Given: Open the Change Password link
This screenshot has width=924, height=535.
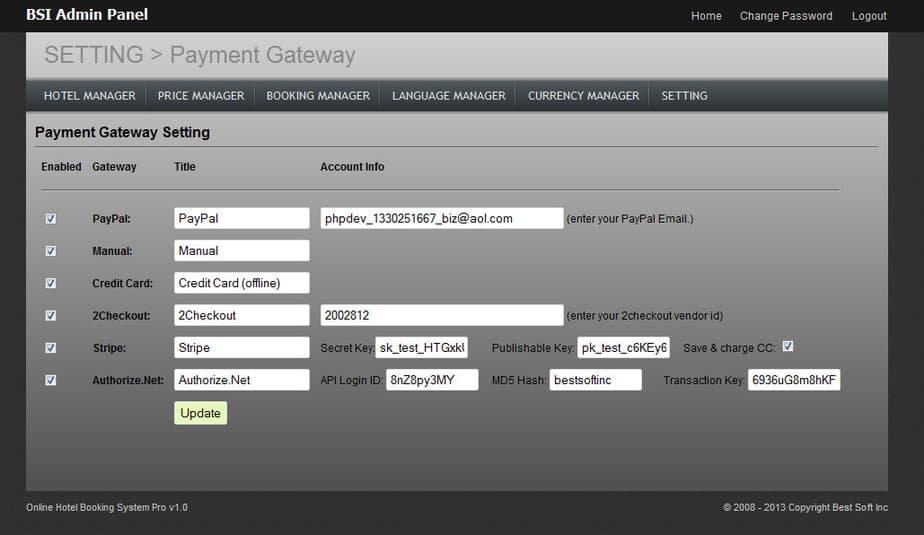Looking at the screenshot, I should [786, 16].
